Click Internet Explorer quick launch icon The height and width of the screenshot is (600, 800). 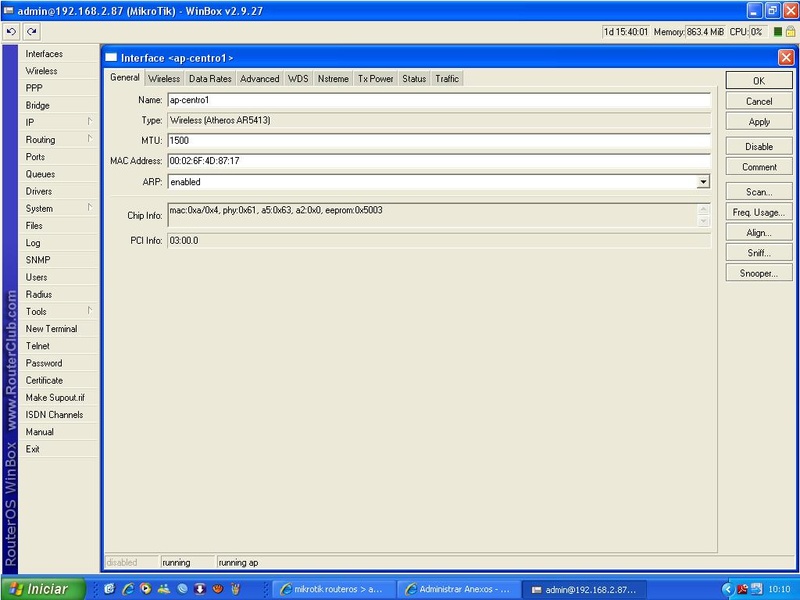click(128, 589)
